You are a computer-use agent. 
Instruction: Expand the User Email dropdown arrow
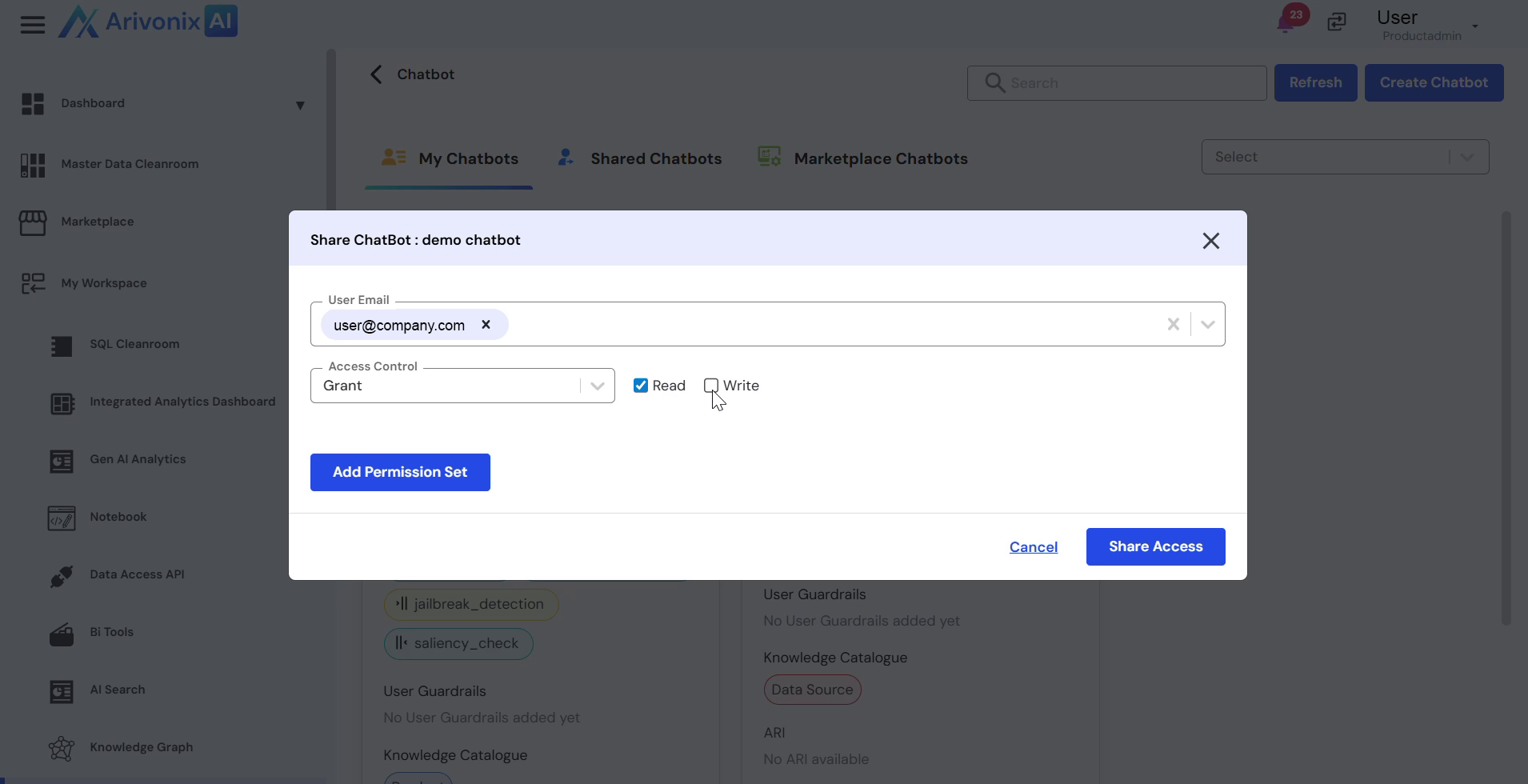pos(1207,325)
